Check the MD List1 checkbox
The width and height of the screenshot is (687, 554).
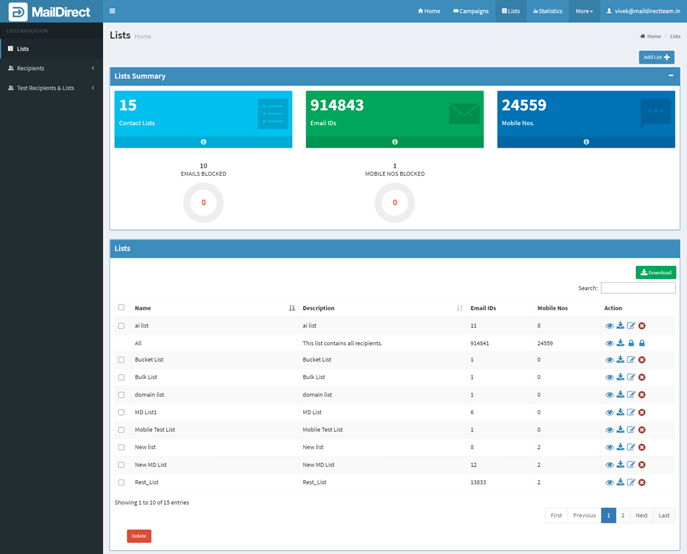[x=122, y=412]
